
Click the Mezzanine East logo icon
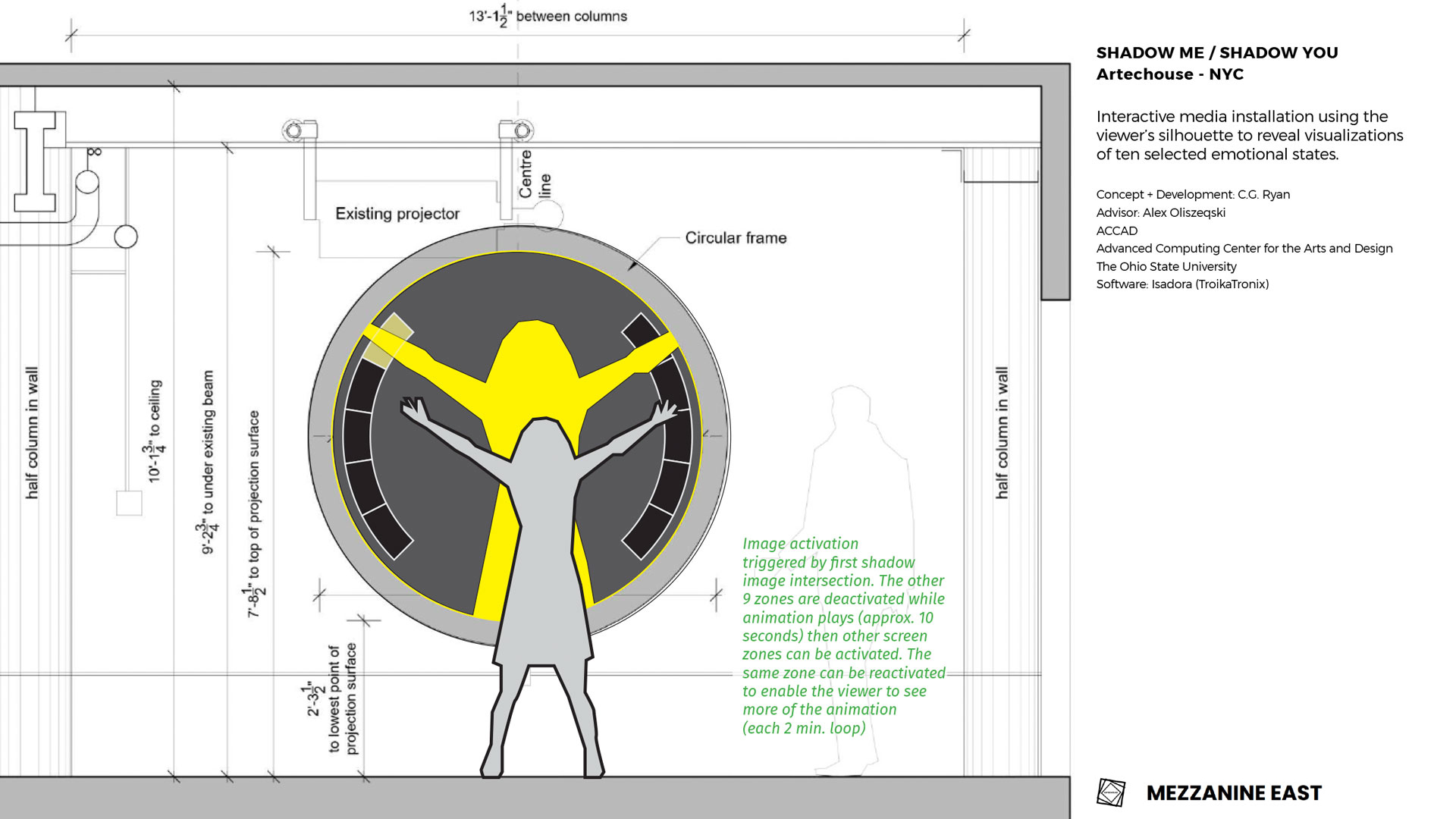1111,792
